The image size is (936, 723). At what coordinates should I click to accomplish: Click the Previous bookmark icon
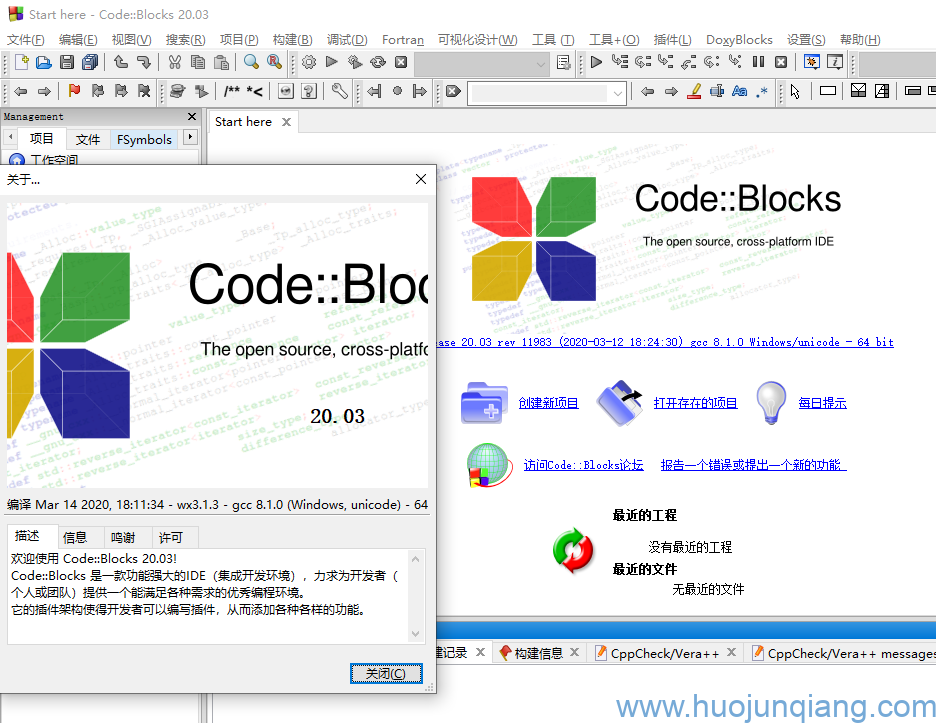[98, 91]
